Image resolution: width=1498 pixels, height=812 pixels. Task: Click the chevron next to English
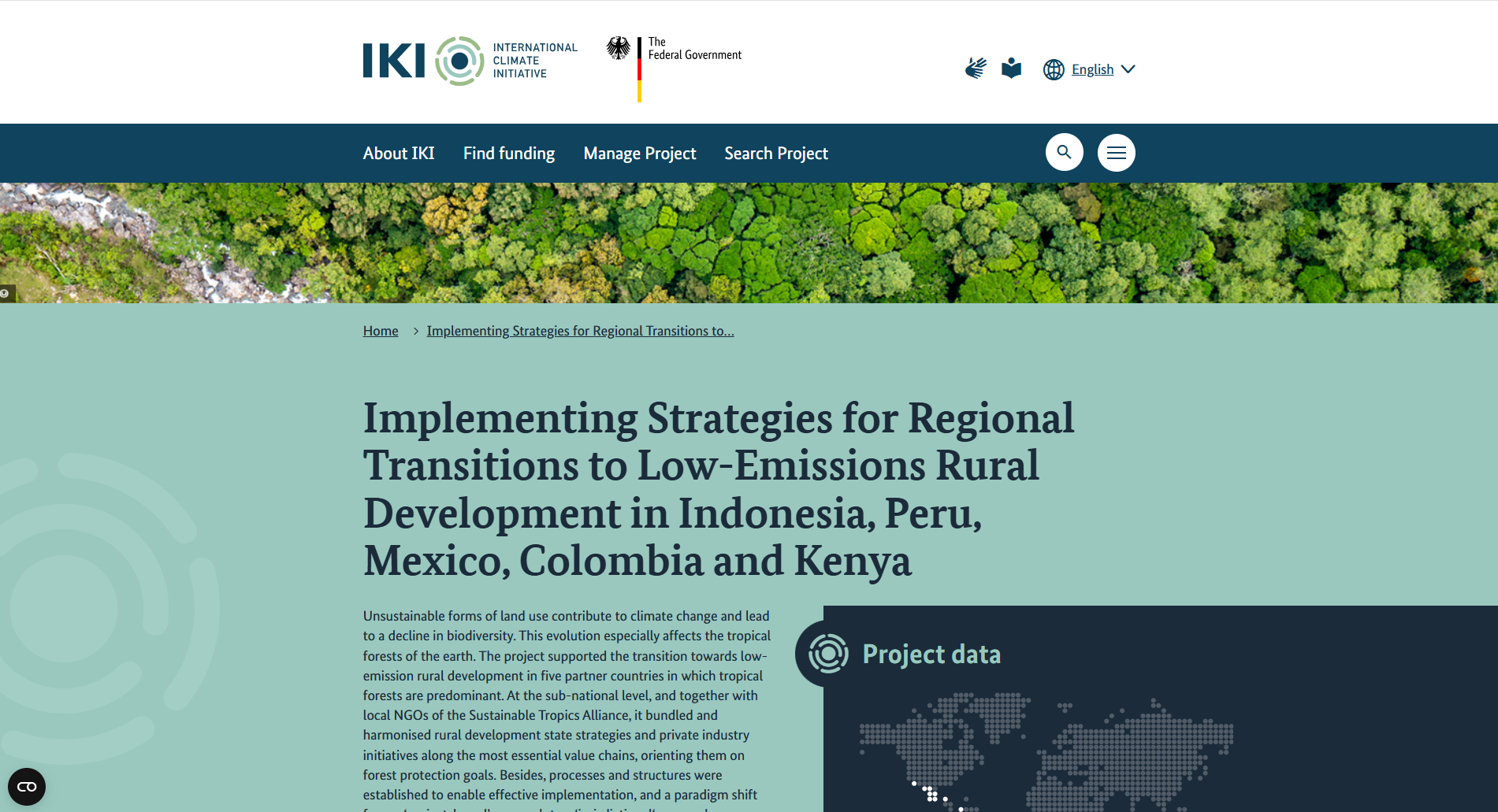[1128, 69]
